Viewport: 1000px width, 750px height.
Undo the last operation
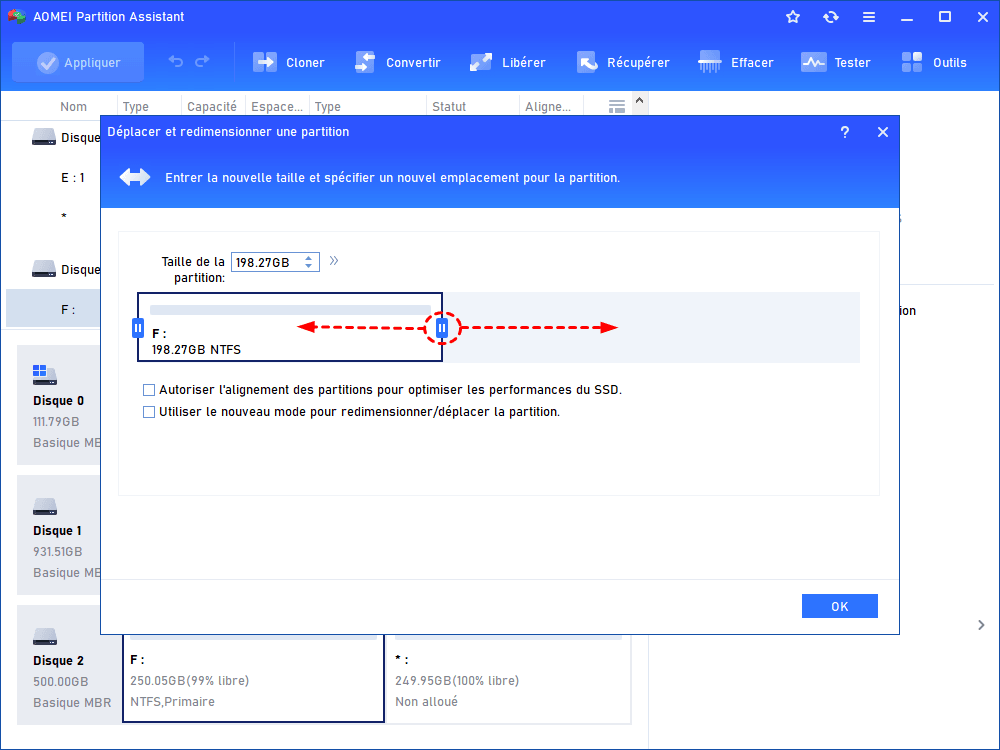point(176,61)
